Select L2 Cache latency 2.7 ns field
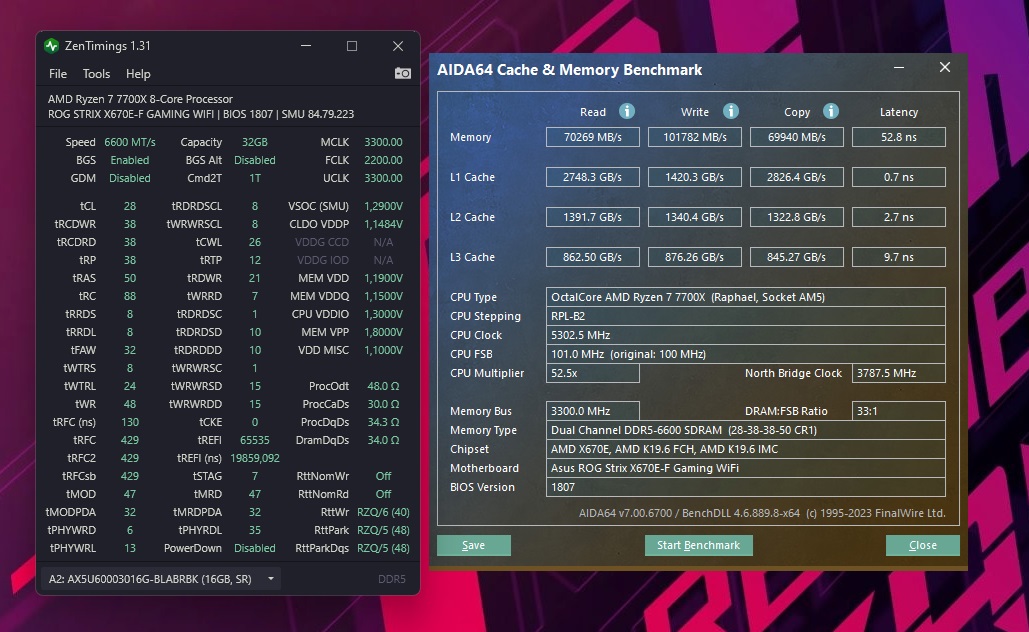 pyautogui.click(x=898, y=217)
